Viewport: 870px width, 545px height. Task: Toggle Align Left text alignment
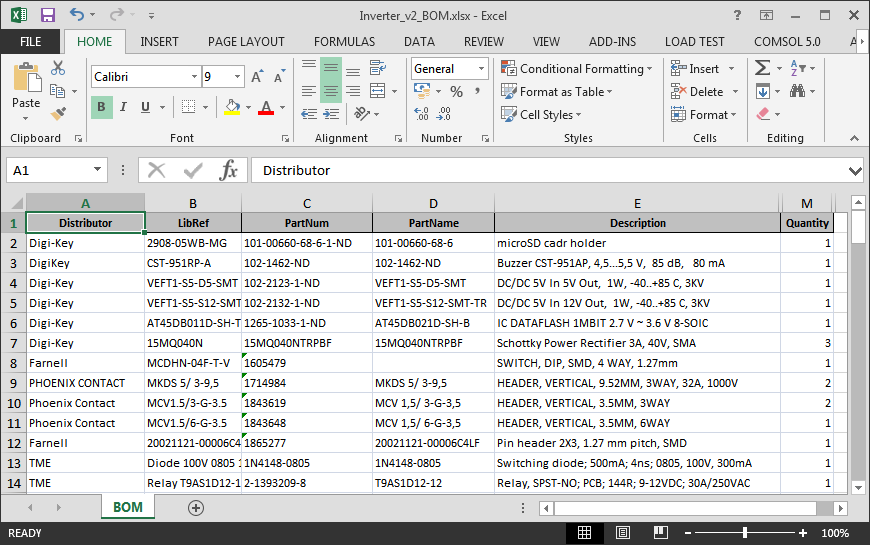tap(309, 91)
